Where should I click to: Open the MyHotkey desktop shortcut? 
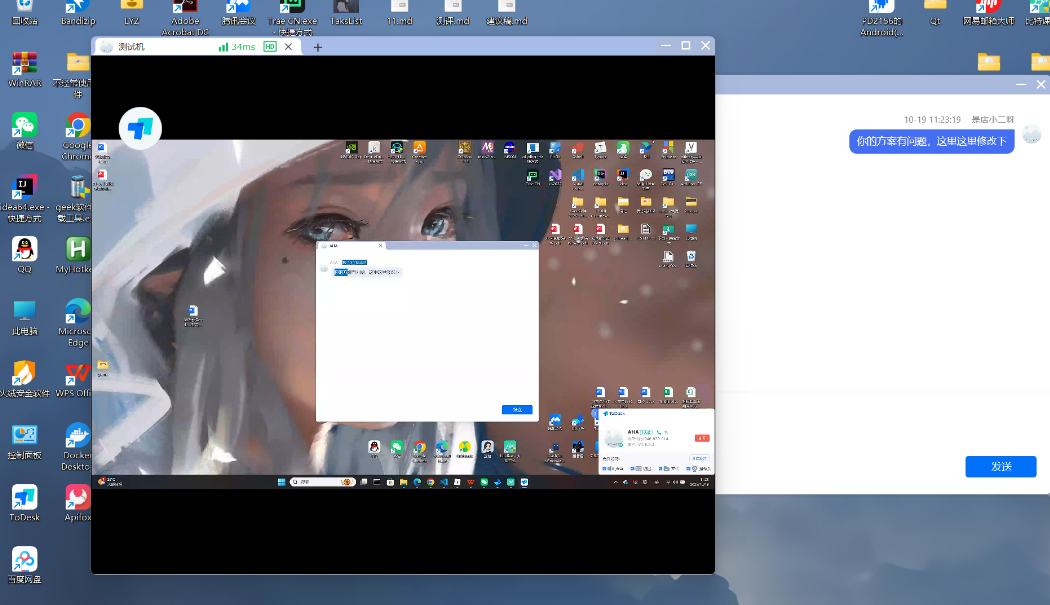pos(78,253)
